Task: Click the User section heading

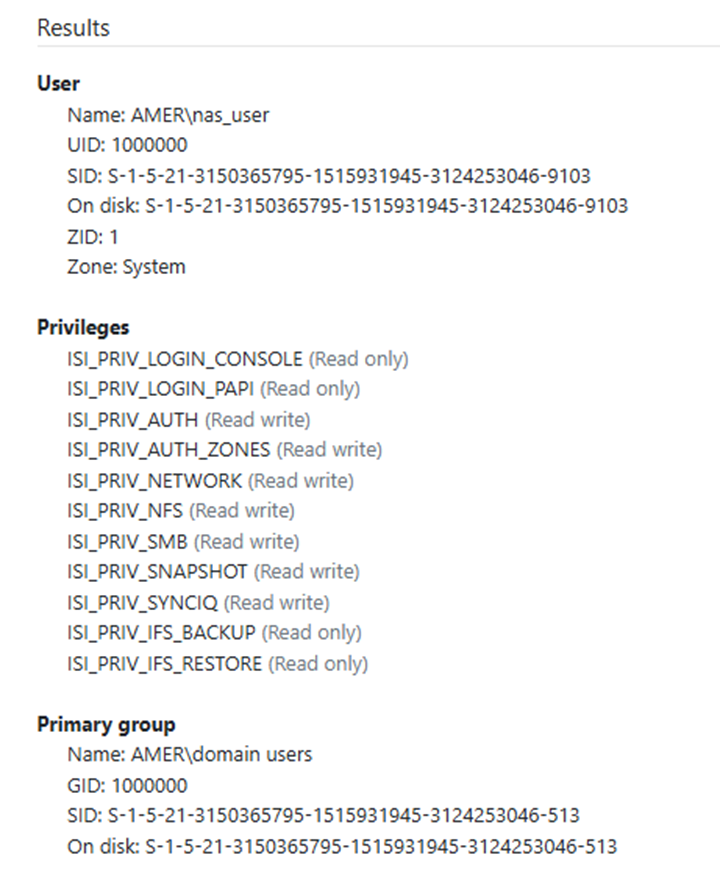Action: 58,83
